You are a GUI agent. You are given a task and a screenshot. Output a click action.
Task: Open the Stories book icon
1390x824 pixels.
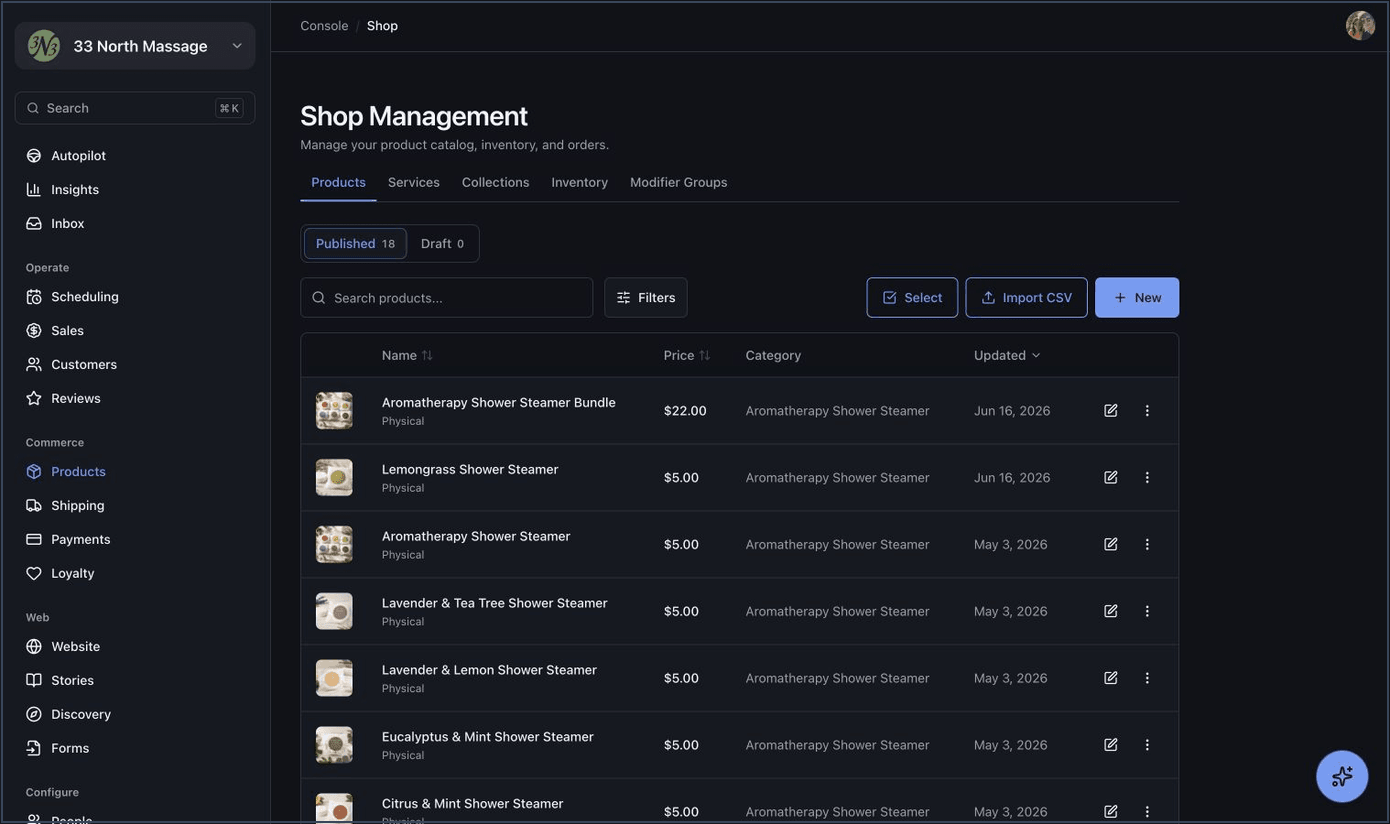click(34, 681)
